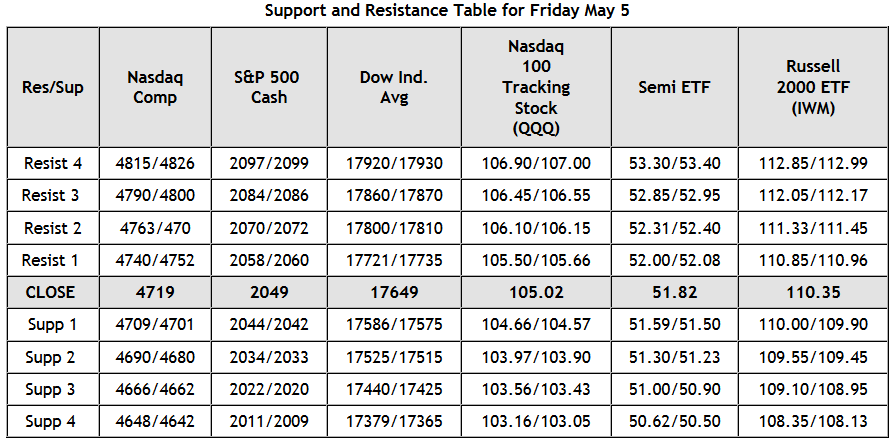Click the Semi ETF column header

(674, 87)
